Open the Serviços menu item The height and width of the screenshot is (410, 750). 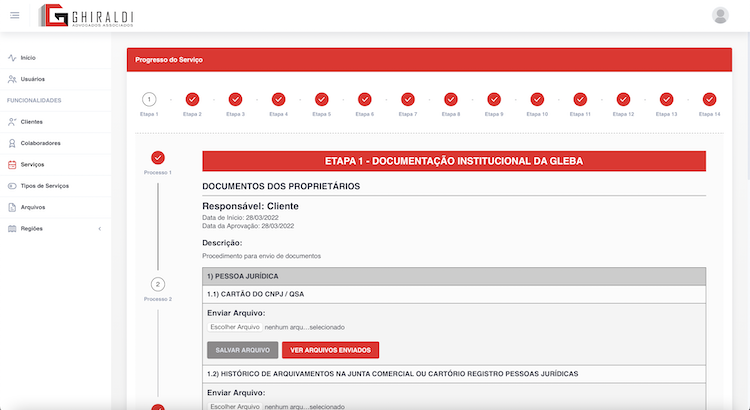[55, 165]
